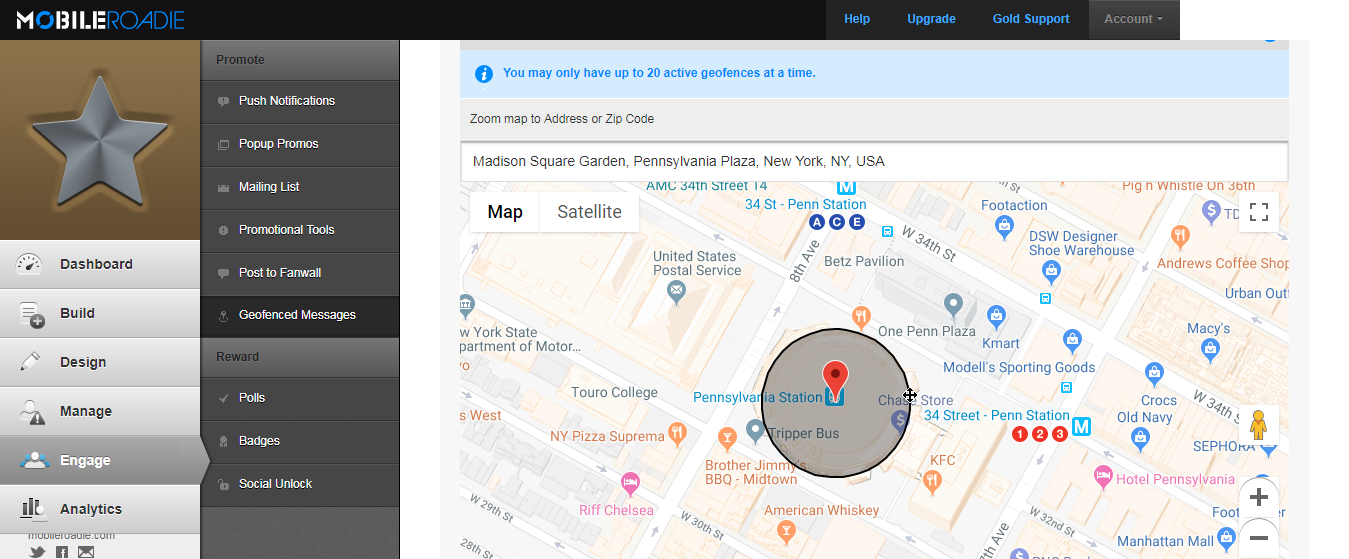Image resolution: width=1349 pixels, height=559 pixels.
Task: Open the Help page
Action: [x=857, y=19]
